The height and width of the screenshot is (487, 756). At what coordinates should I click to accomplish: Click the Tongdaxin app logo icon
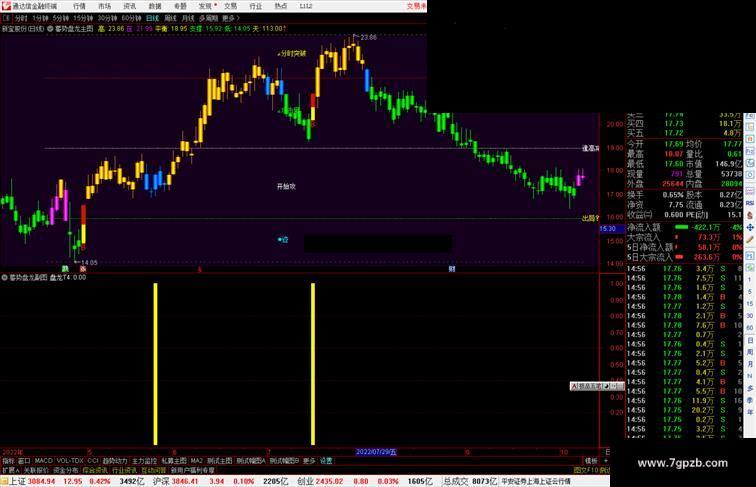[x=5, y=6]
